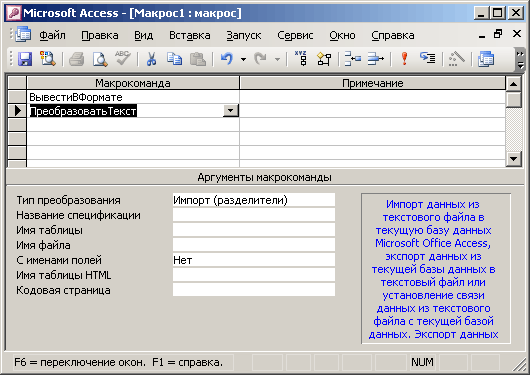Click the scroll up arrow of the macro grid
Viewport: 530px width, 375px height.
tap(513, 84)
